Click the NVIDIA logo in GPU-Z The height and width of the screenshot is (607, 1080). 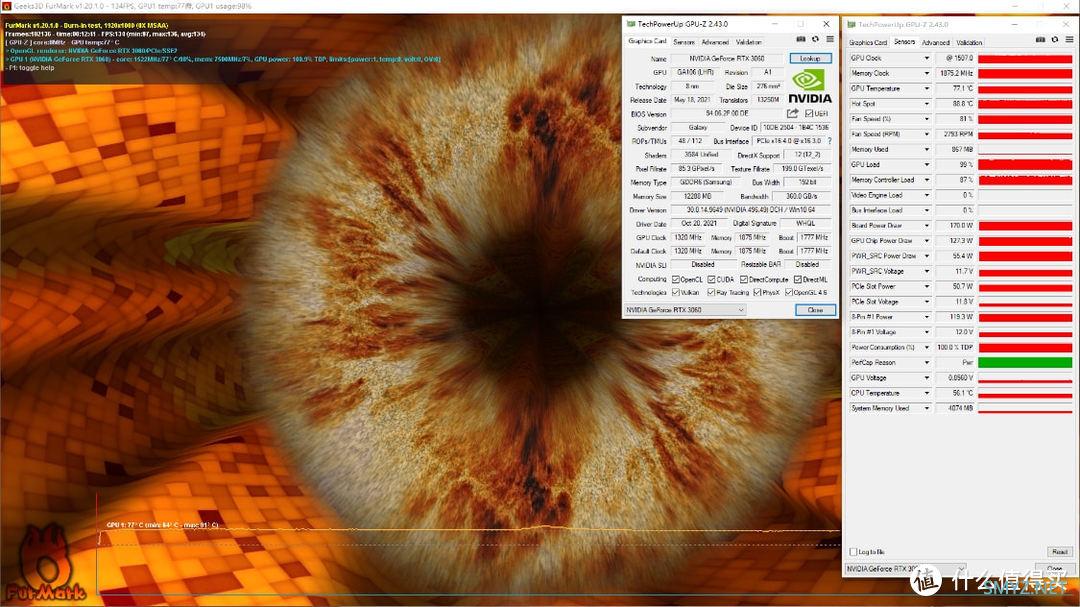(809, 87)
